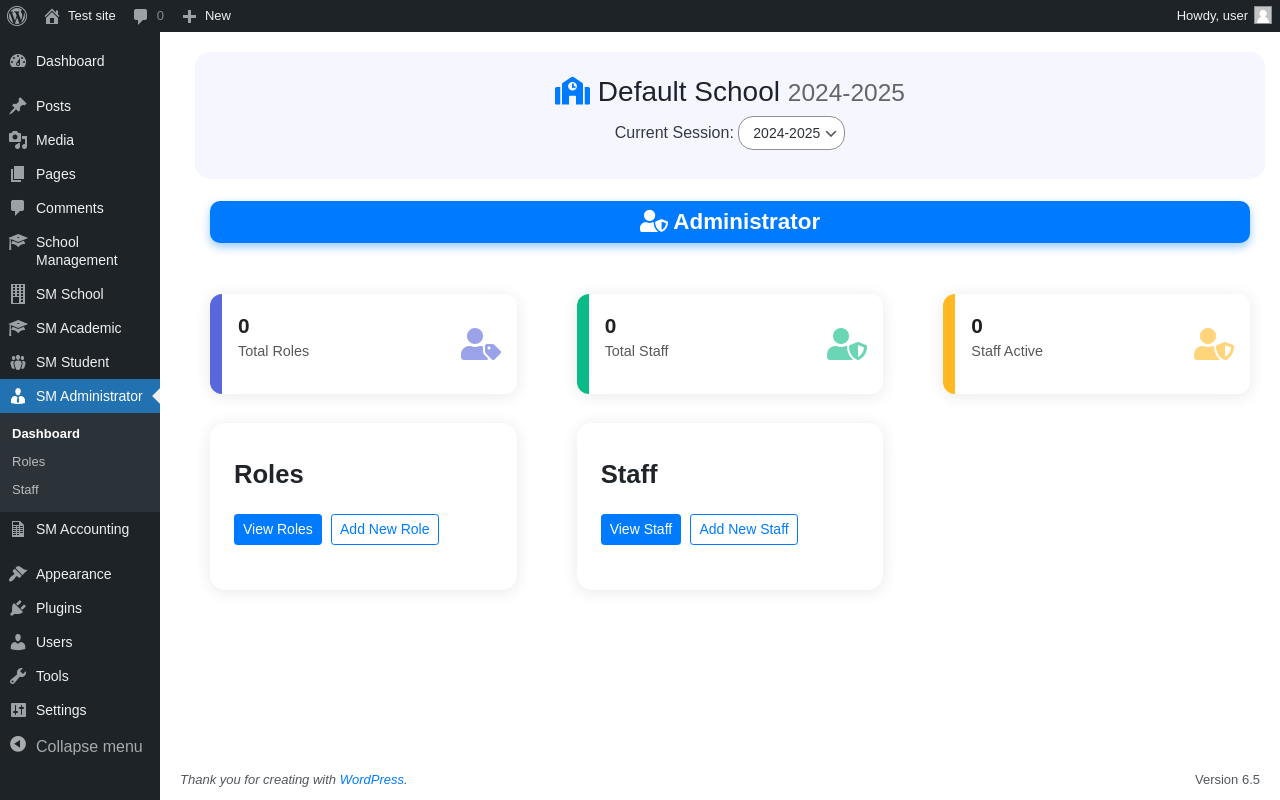Click the Media icon in sidebar

(18, 140)
